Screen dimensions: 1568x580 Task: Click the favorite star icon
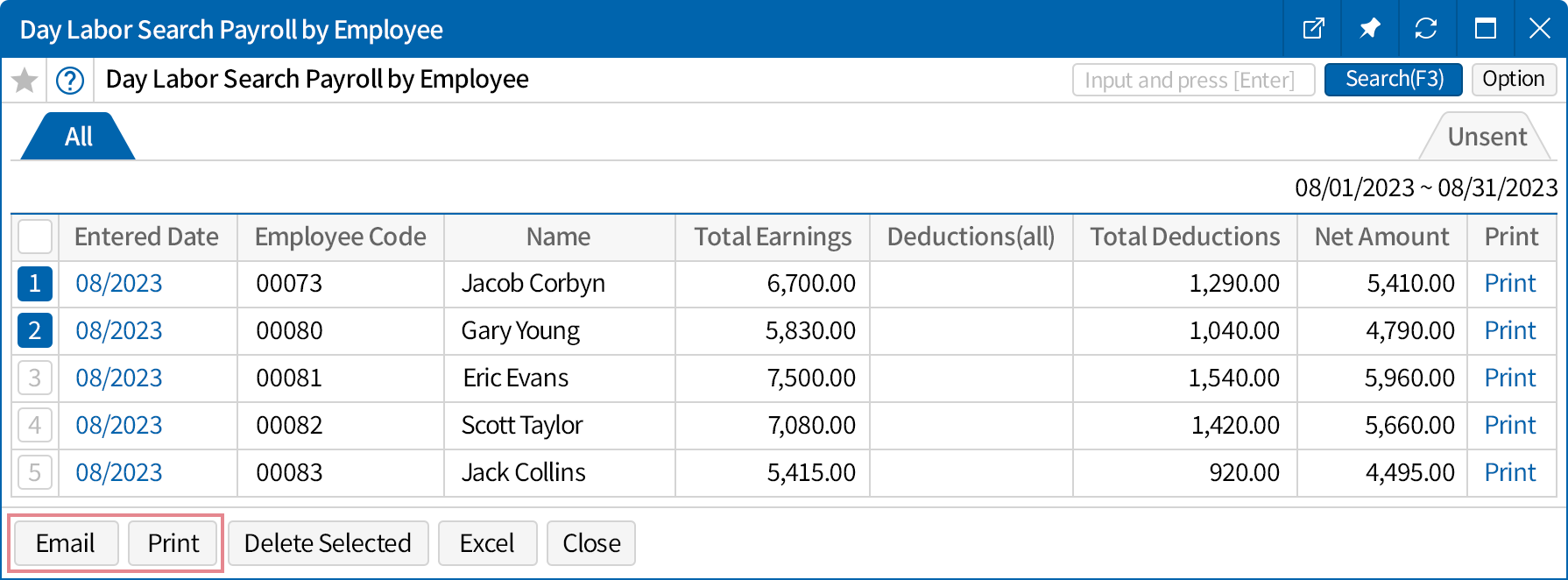pyautogui.click(x=25, y=81)
